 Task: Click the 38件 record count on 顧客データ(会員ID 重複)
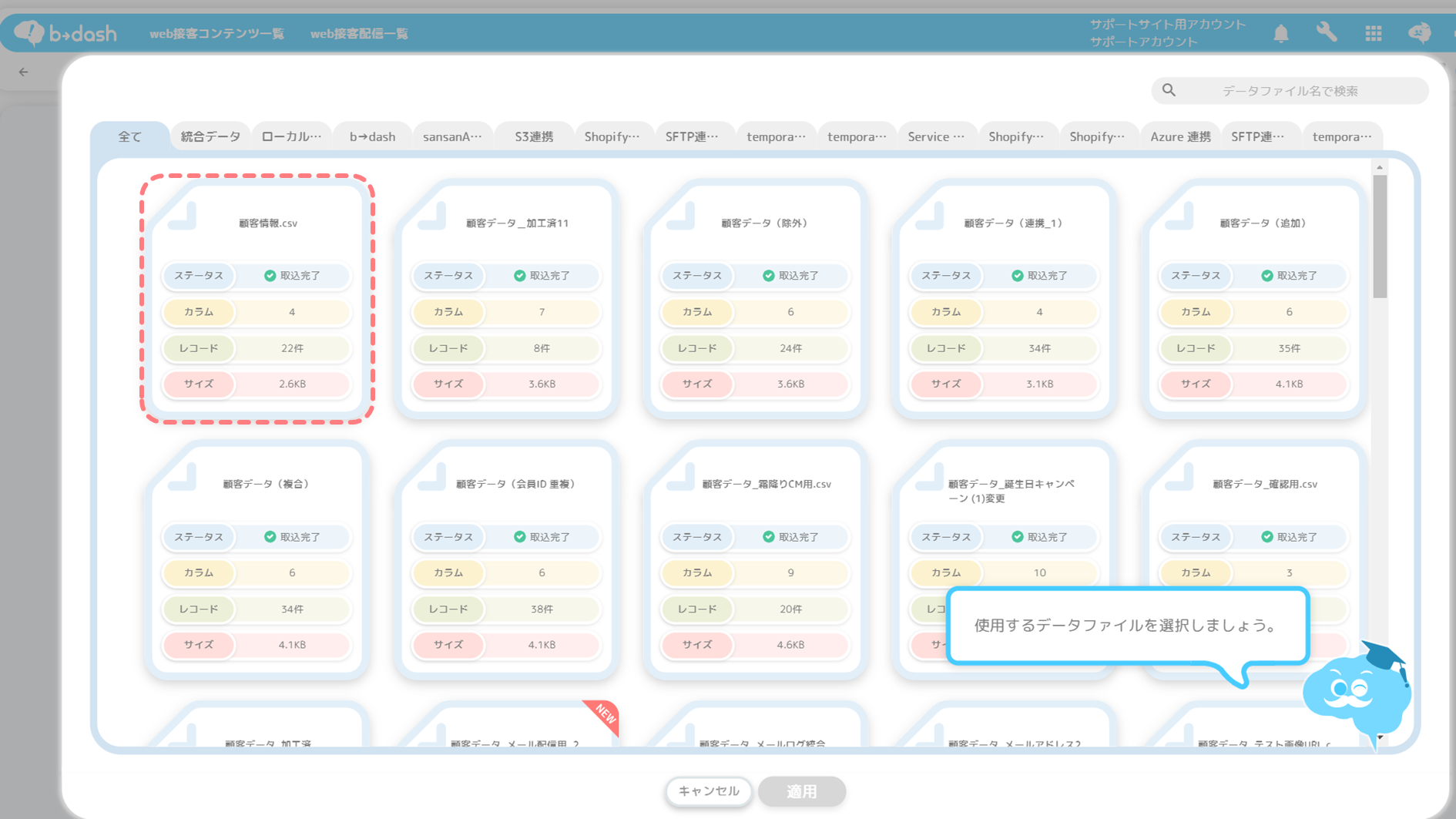pos(542,609)
